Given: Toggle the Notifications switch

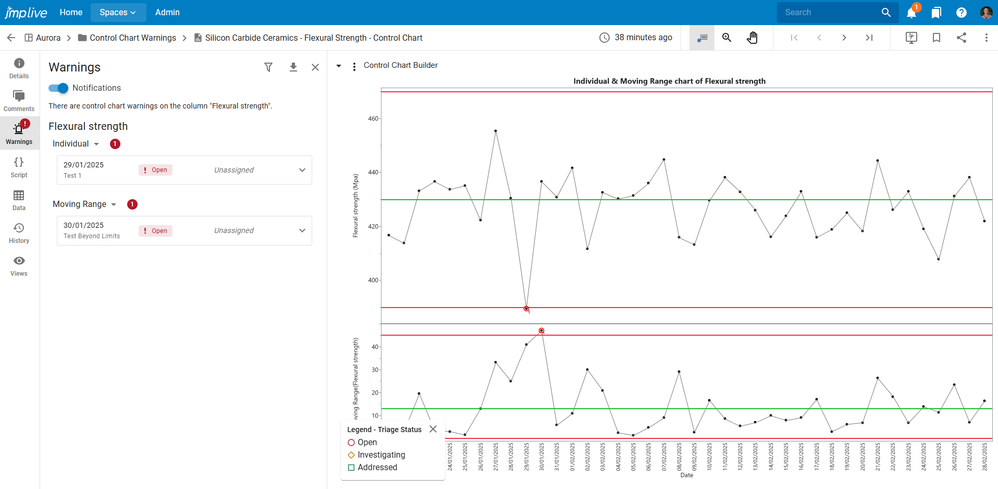Looking at the screenshot, I should [59, 88].
